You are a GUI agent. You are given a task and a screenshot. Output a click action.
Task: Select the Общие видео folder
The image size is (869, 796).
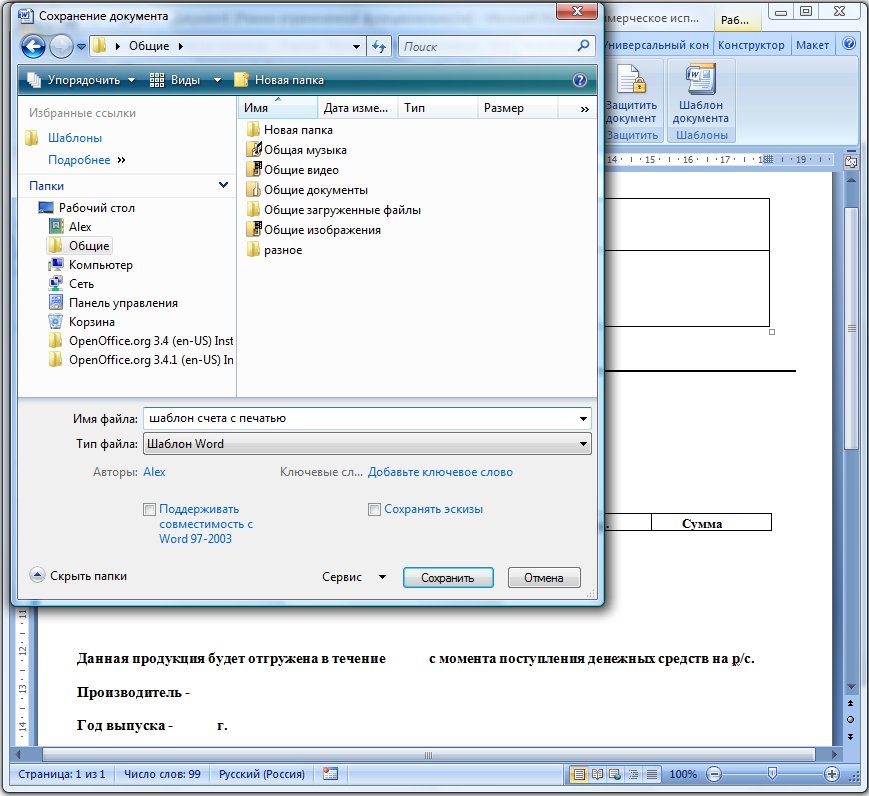click(x=293, y=170)
